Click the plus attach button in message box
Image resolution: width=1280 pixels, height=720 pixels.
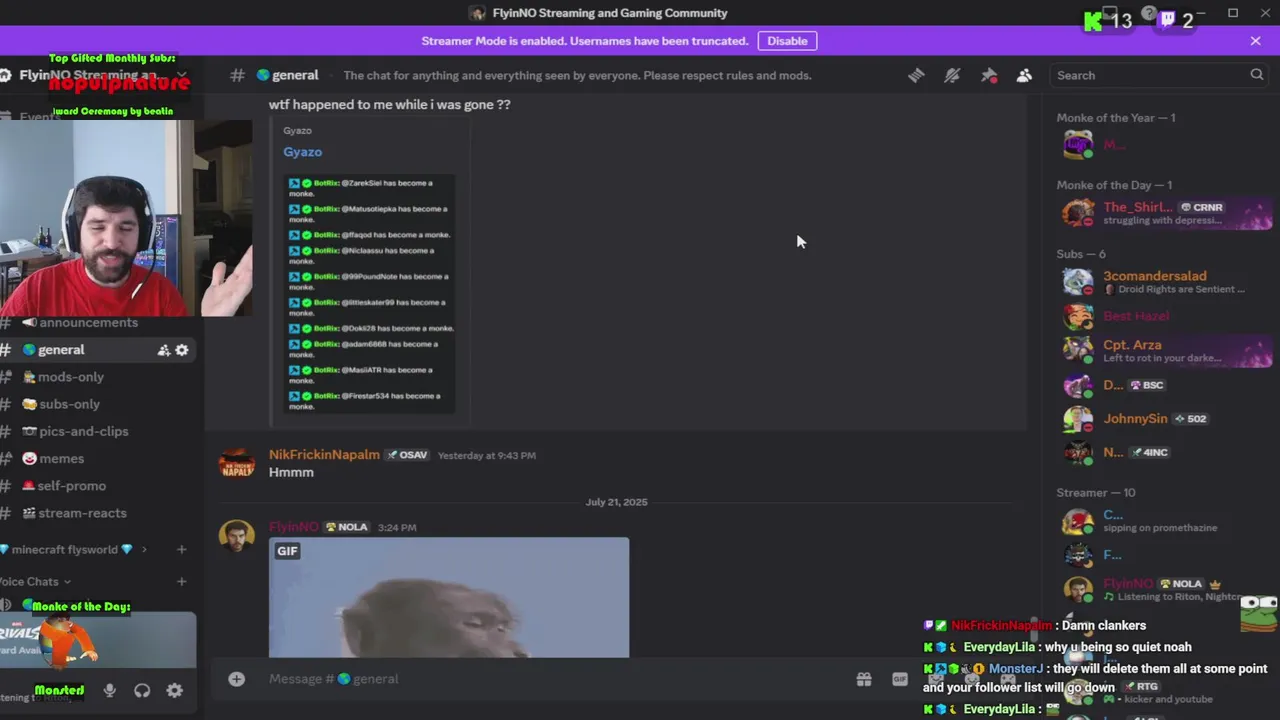coord(236,679)
